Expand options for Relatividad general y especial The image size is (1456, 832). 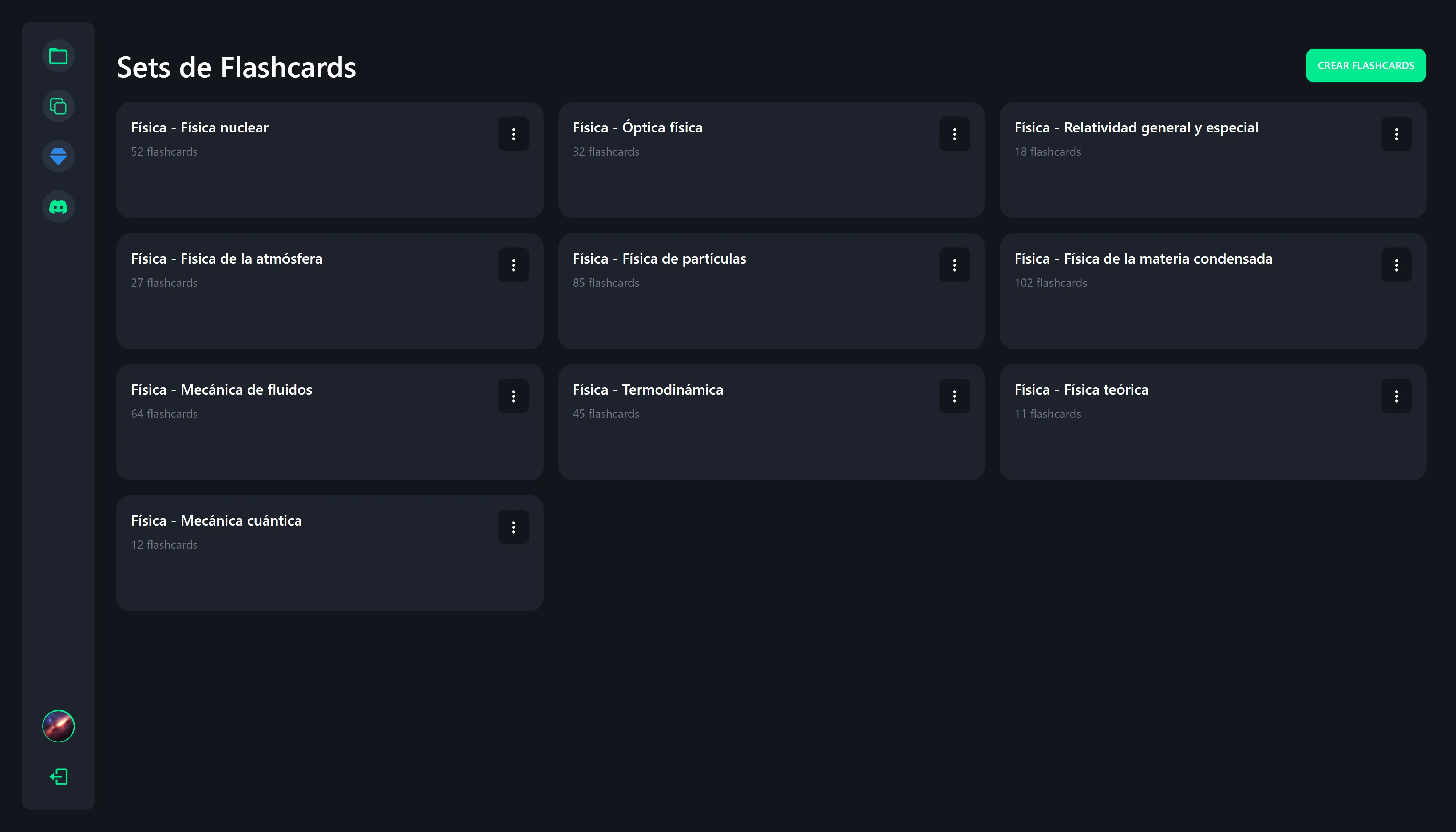(1396, 134)
